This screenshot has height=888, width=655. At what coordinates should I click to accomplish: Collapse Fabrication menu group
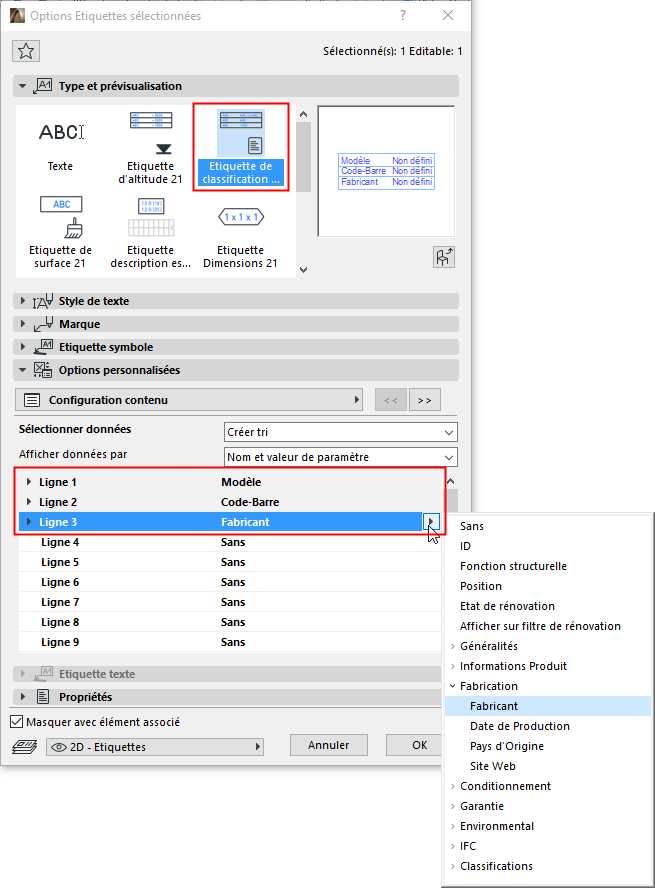point(452,686)
